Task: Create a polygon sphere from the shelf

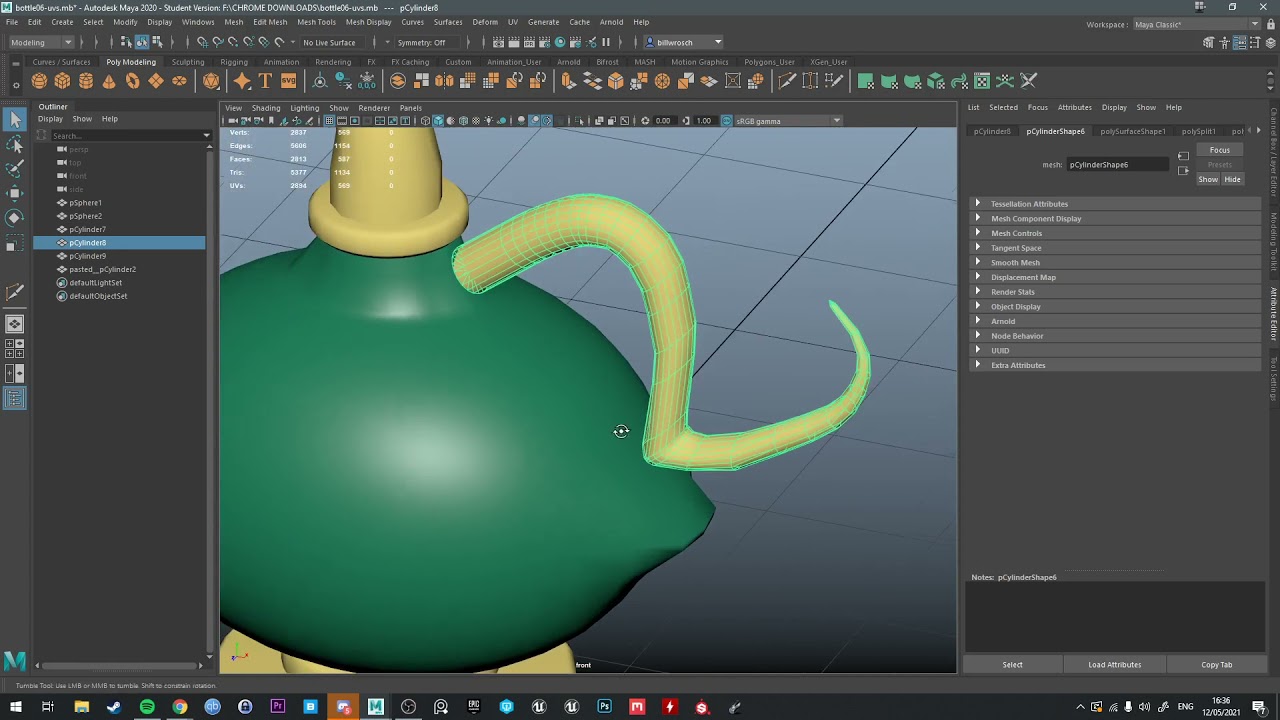Action: tap(39, 81)
